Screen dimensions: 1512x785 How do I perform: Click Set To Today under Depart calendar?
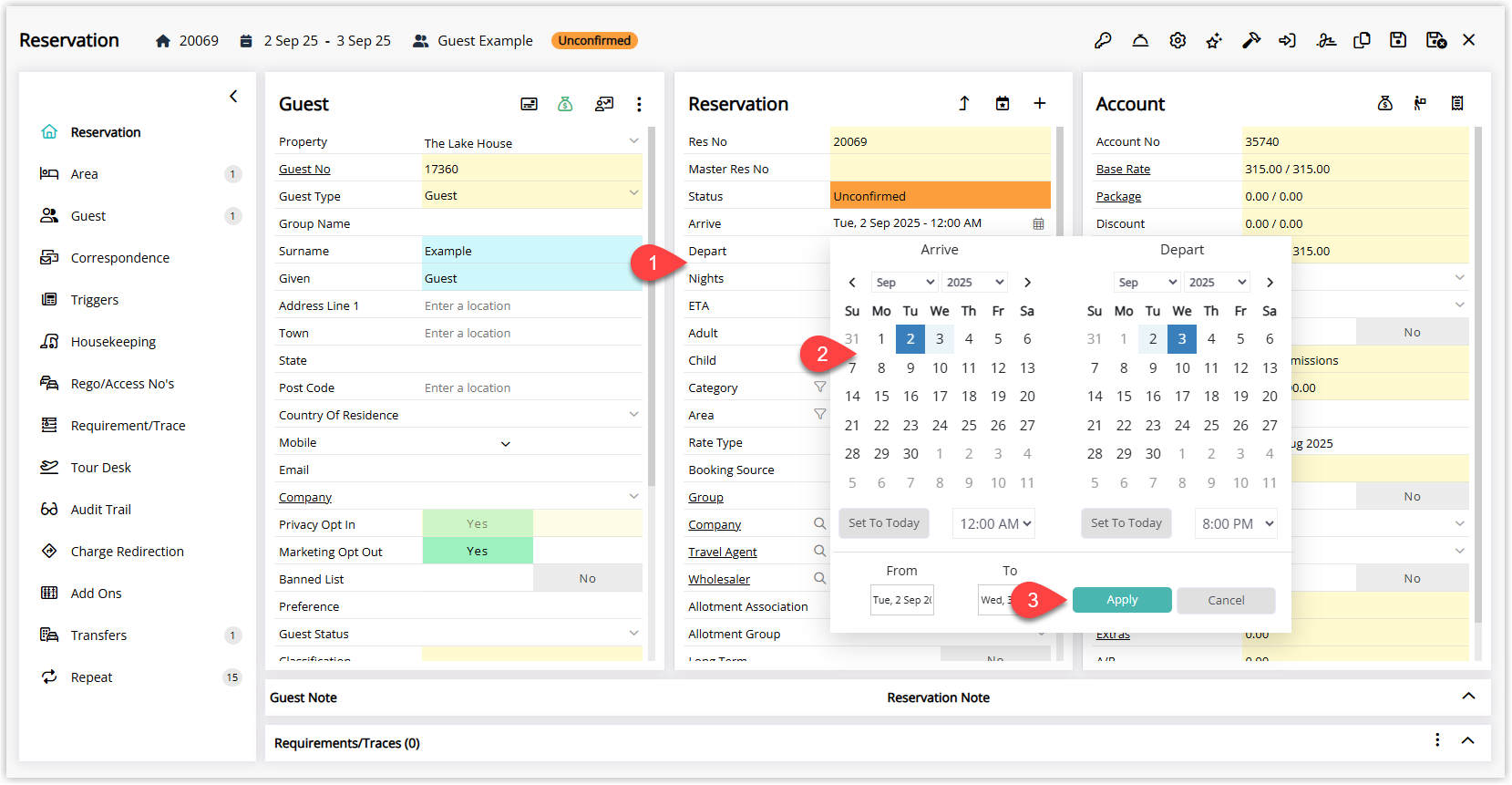1126,522
